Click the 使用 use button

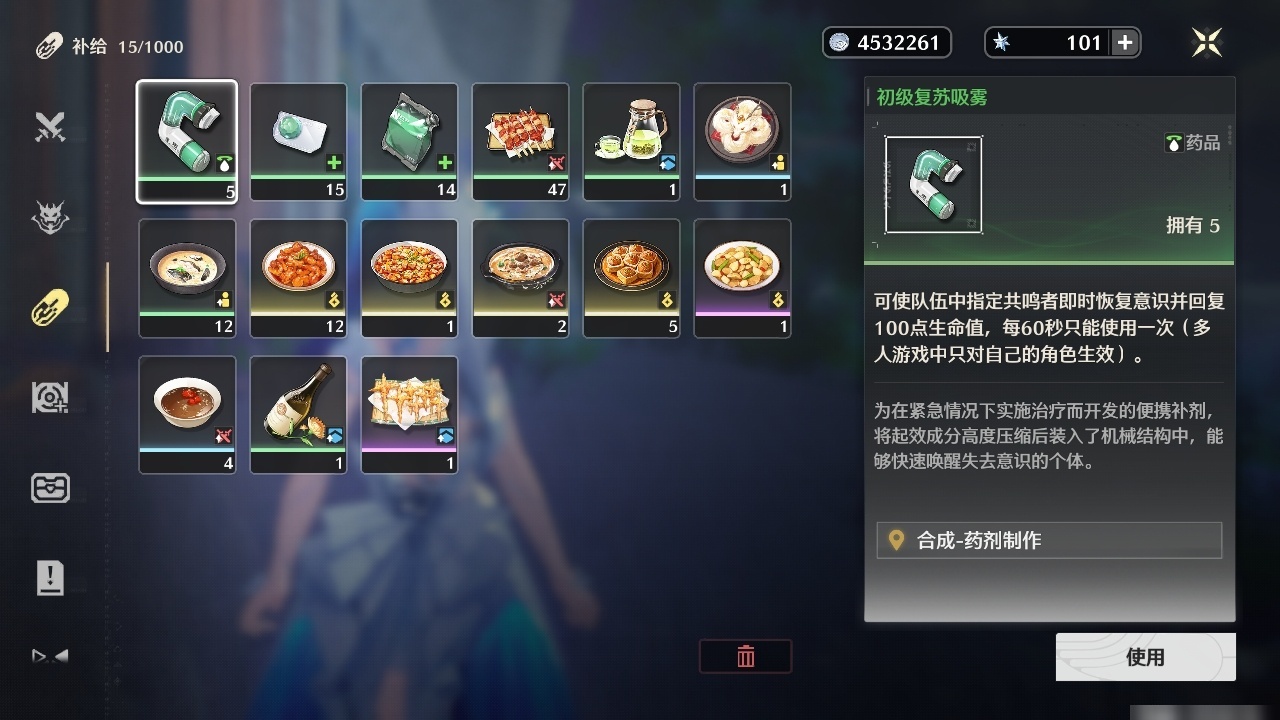coord(1145,657)
